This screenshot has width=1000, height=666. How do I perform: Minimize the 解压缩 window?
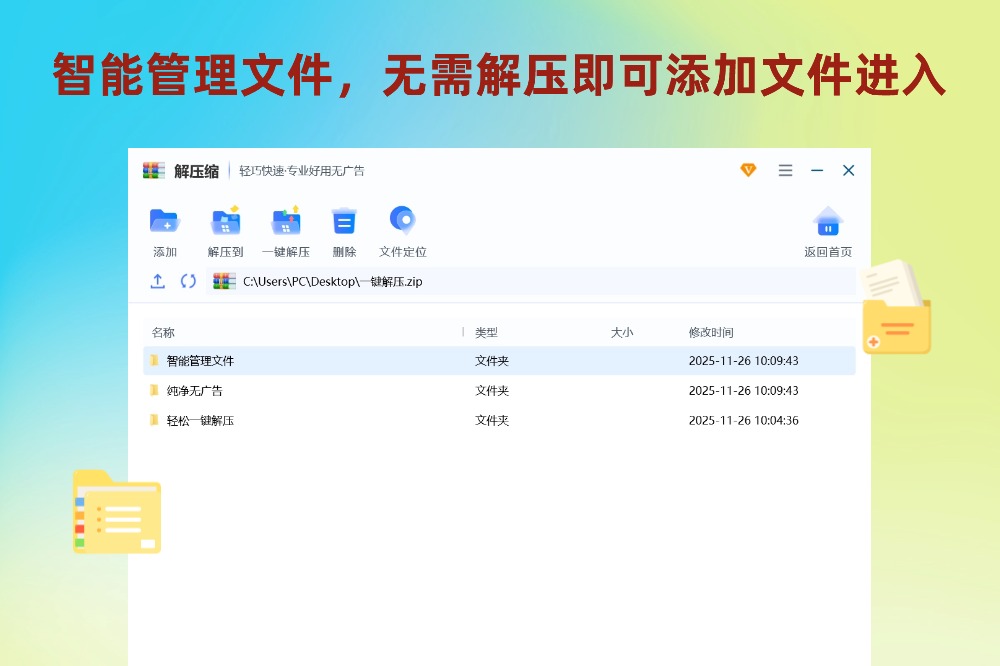(817, 171)
